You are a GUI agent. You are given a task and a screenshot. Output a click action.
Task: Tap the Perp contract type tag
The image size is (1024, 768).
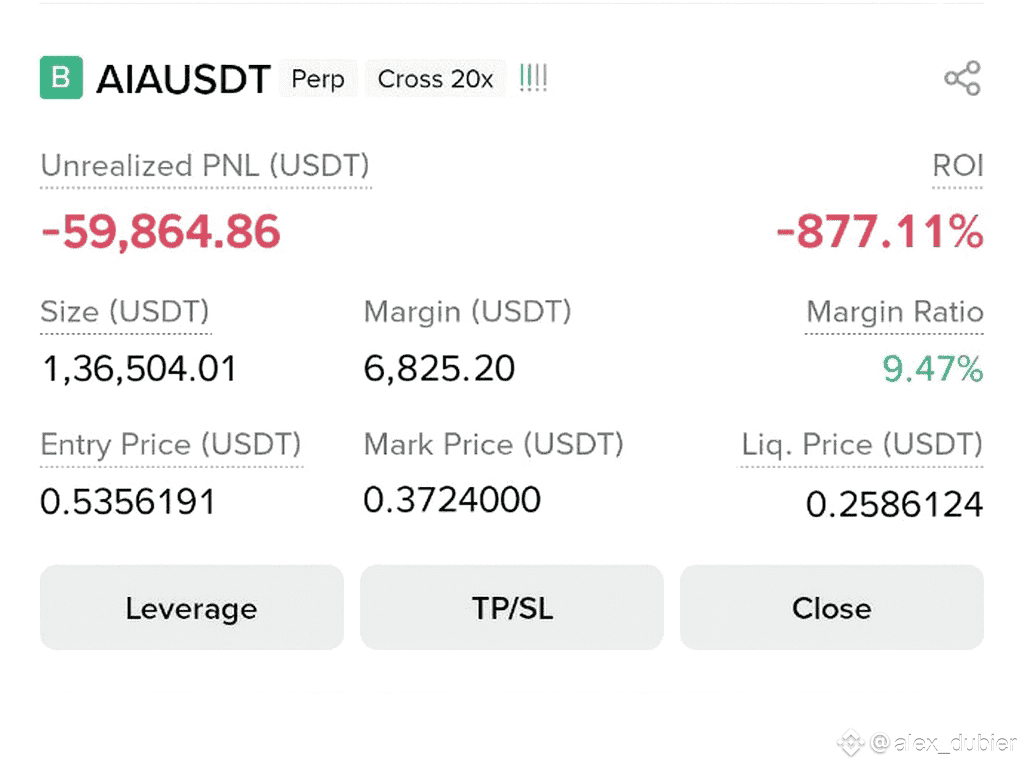(x=318, y=78)
